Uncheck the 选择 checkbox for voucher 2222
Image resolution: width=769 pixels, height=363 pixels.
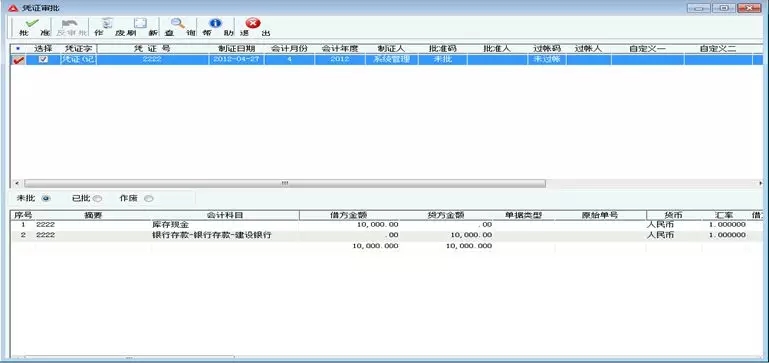click(43, 59)
